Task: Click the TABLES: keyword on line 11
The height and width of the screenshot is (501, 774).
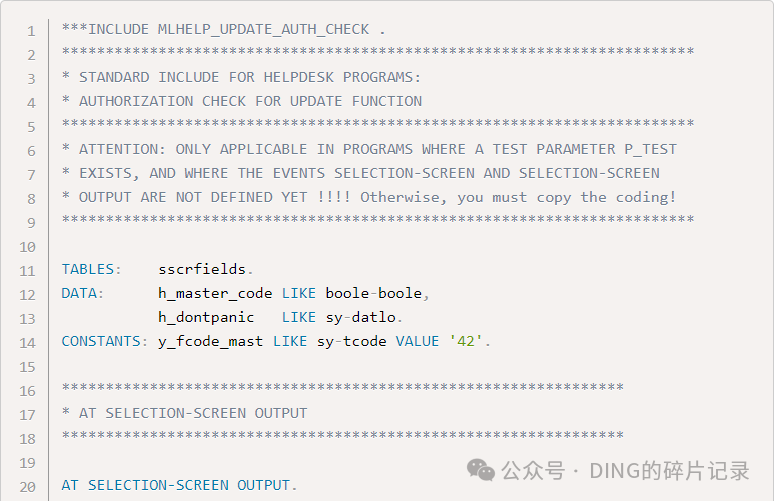Action: (91, 270)
